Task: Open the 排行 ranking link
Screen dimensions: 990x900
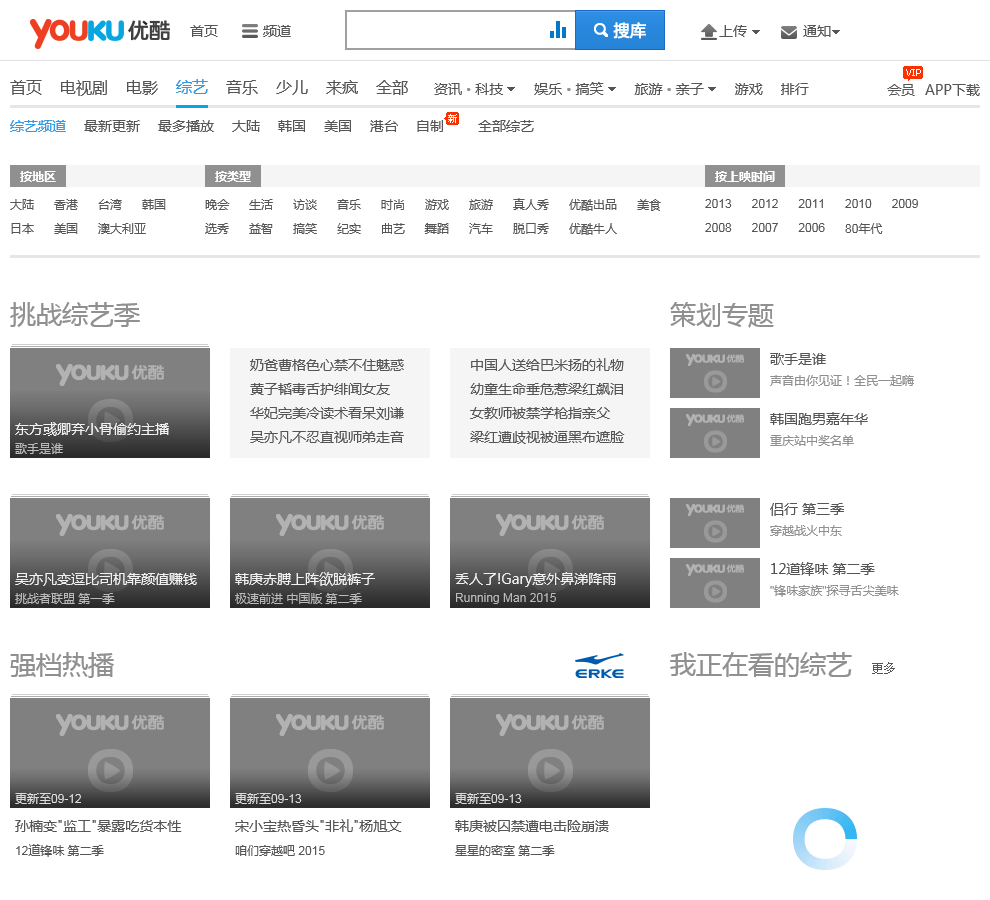Action: coord(794,89)
